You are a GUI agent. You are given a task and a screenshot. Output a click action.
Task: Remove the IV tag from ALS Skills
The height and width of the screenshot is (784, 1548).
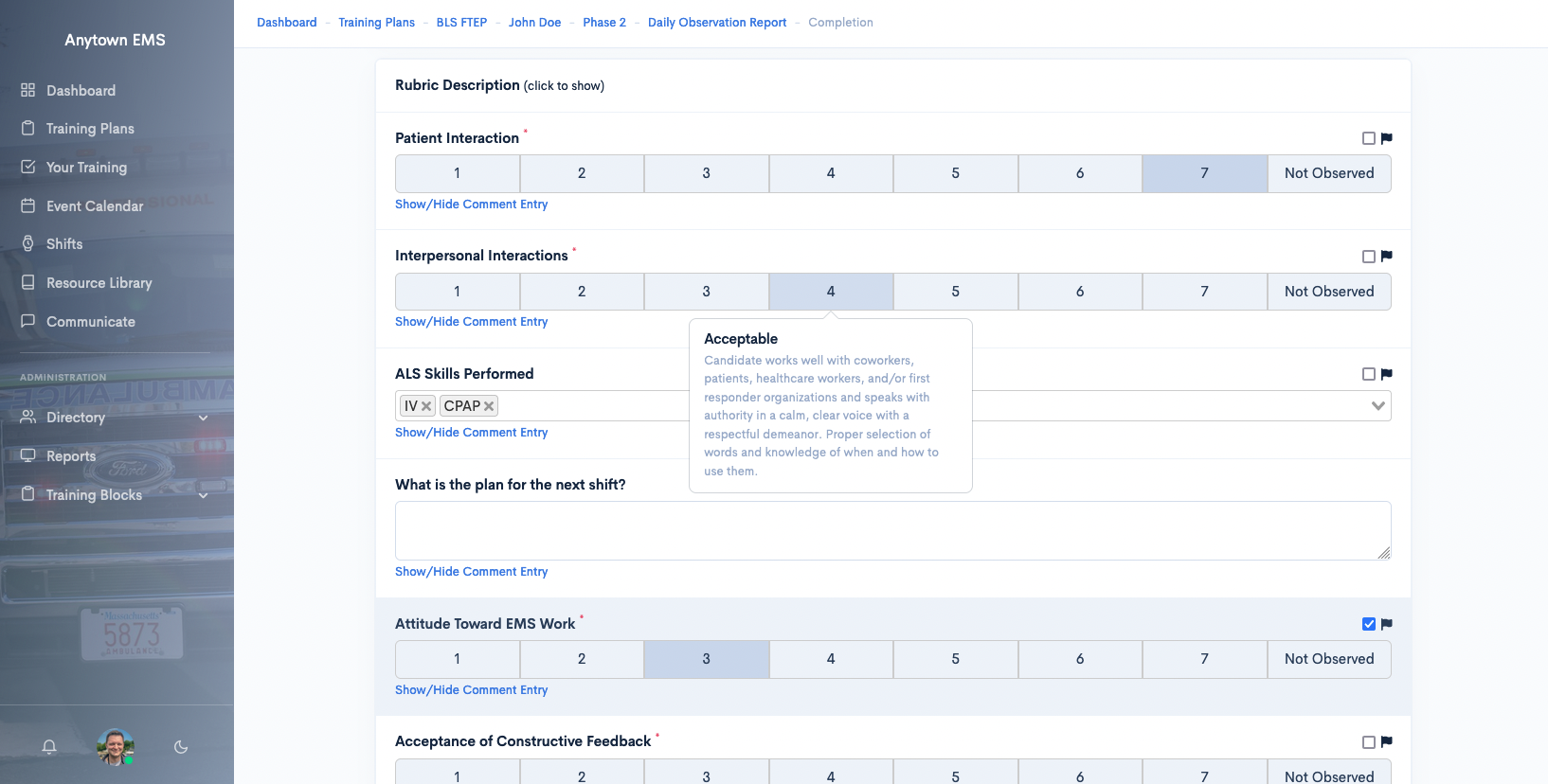pyautogui.click(x=426, y=406)
